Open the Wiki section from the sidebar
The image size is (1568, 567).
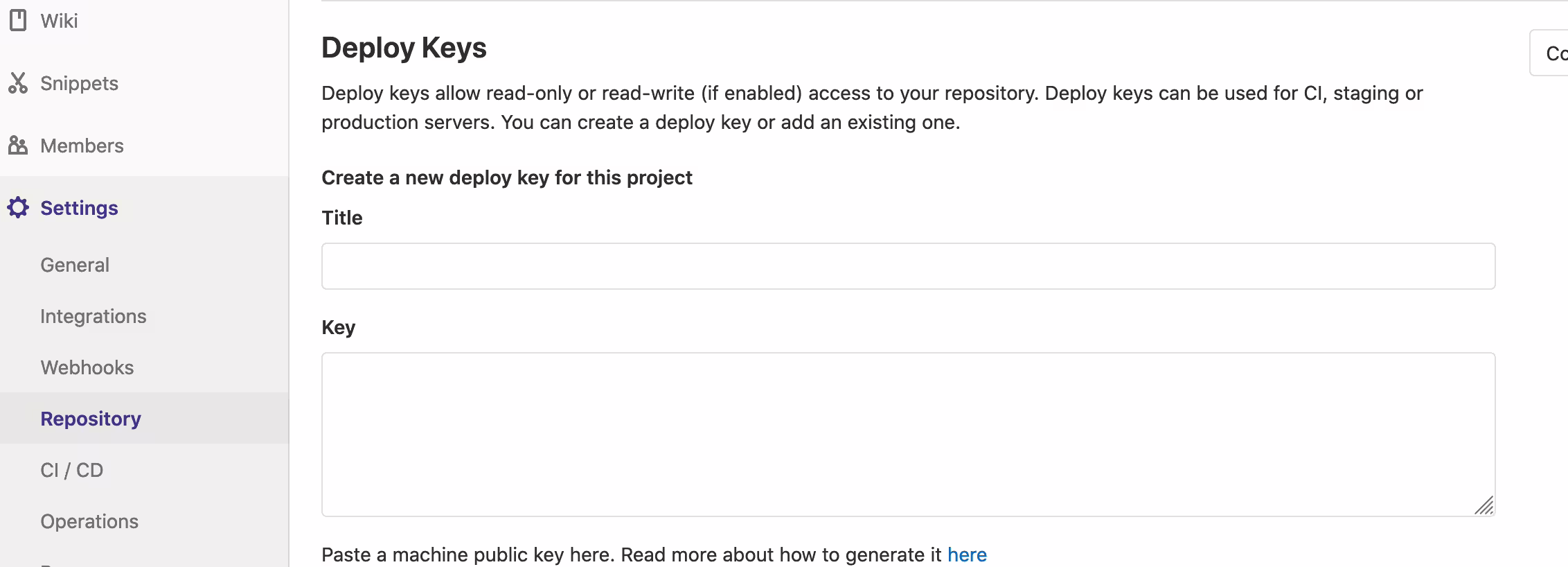pos(61,19)
